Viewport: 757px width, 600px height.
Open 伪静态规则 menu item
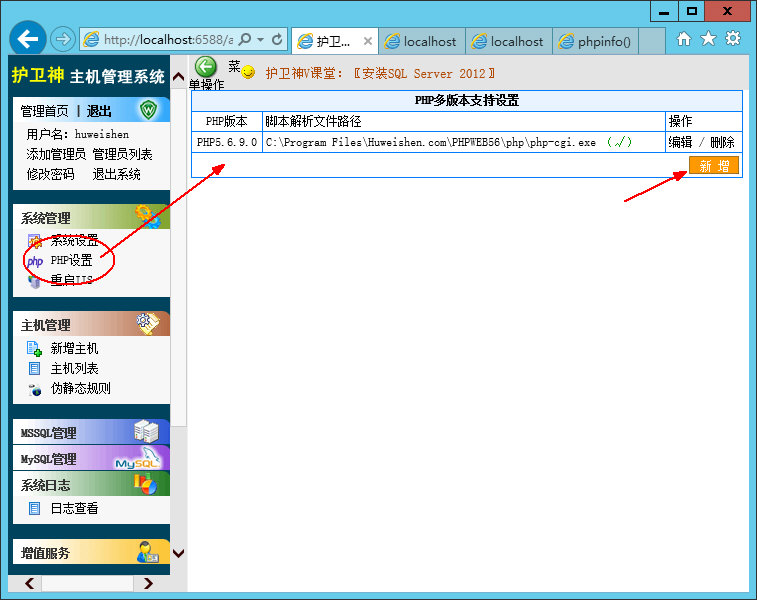(81, 388)
